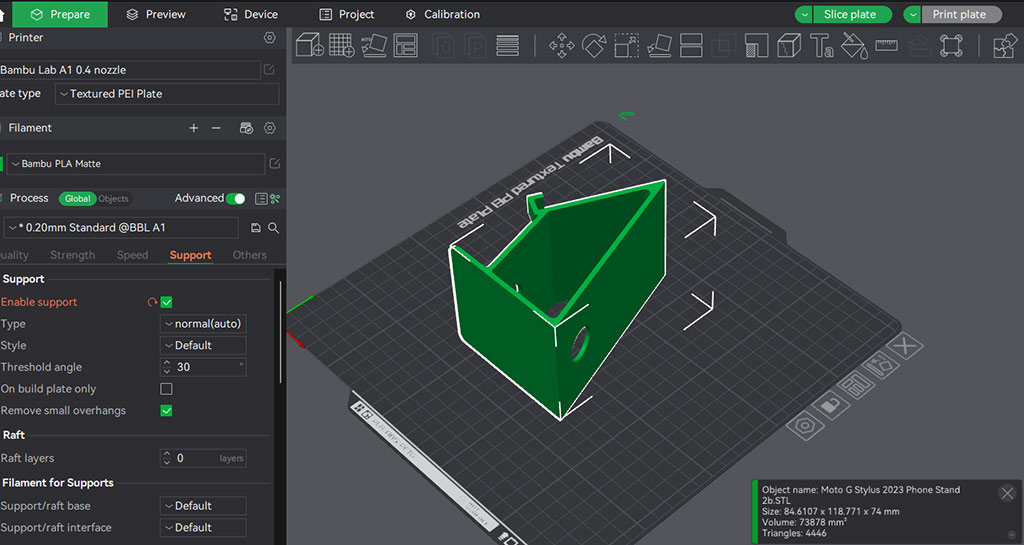The height and width of the screenshot is (545, 1024).
Task: Click the green filament color swatch
Action: click(2, 164)
